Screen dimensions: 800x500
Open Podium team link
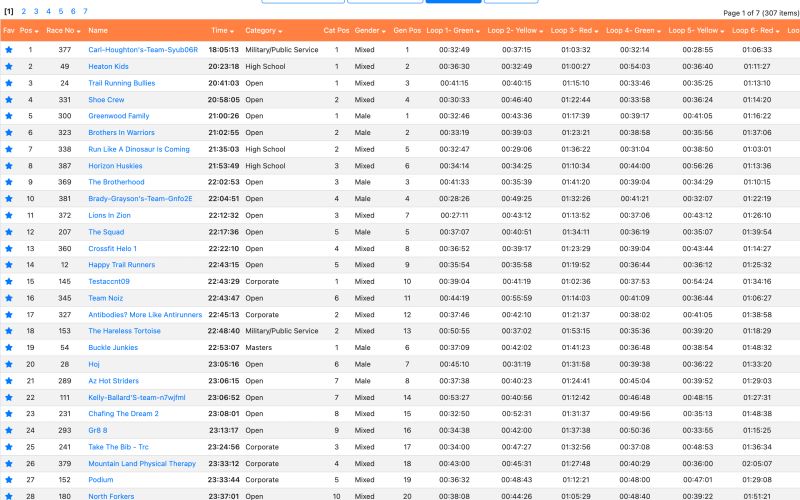101,480
